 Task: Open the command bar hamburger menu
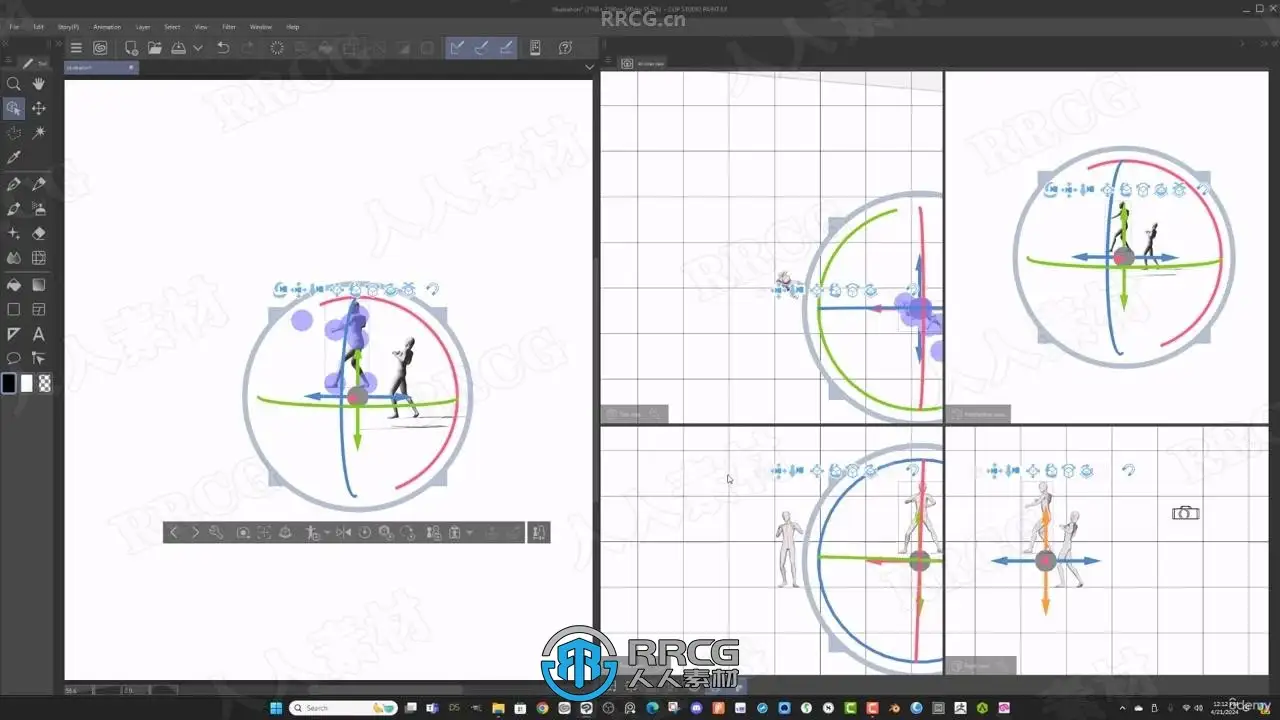pyautogui.click(x=76, y=48)
